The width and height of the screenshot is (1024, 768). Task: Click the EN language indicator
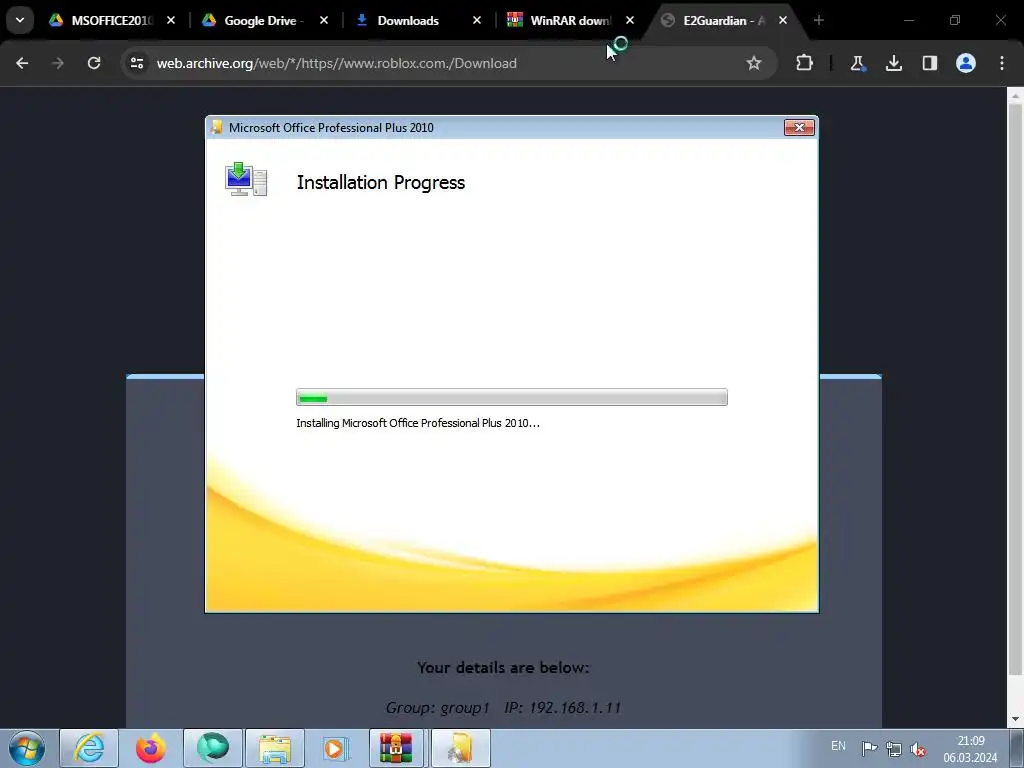point(839,746)
